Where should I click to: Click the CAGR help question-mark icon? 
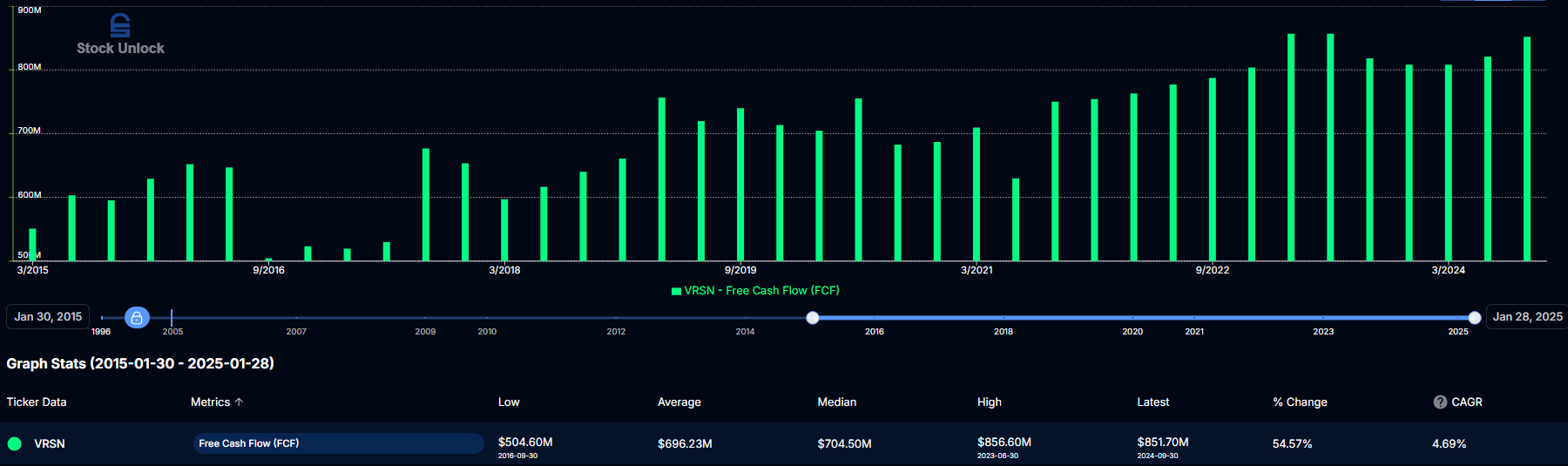1440,402
